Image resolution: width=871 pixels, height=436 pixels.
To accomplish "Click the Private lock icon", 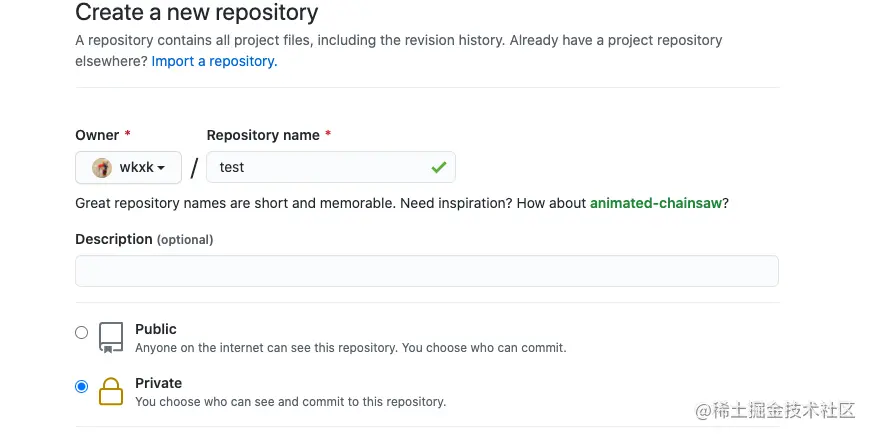I will pos(110,392).
